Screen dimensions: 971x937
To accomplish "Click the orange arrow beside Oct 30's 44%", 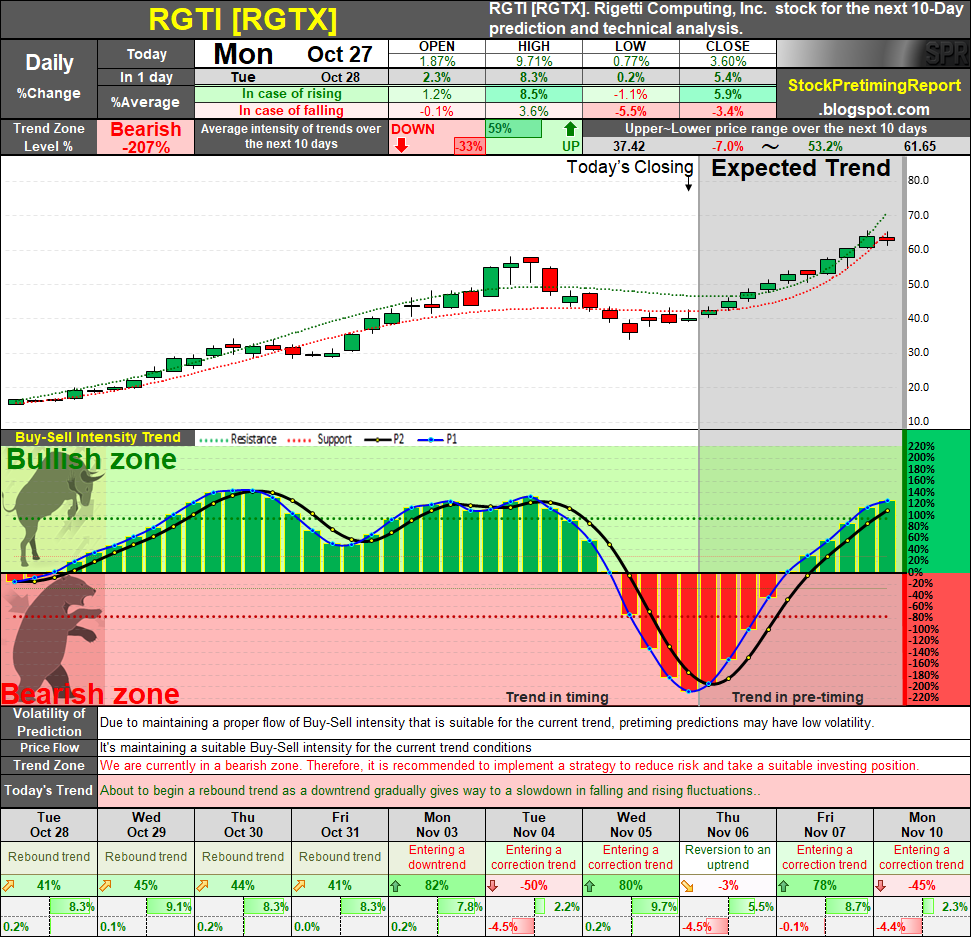I will pyautogui.click(x=203, y=886).
